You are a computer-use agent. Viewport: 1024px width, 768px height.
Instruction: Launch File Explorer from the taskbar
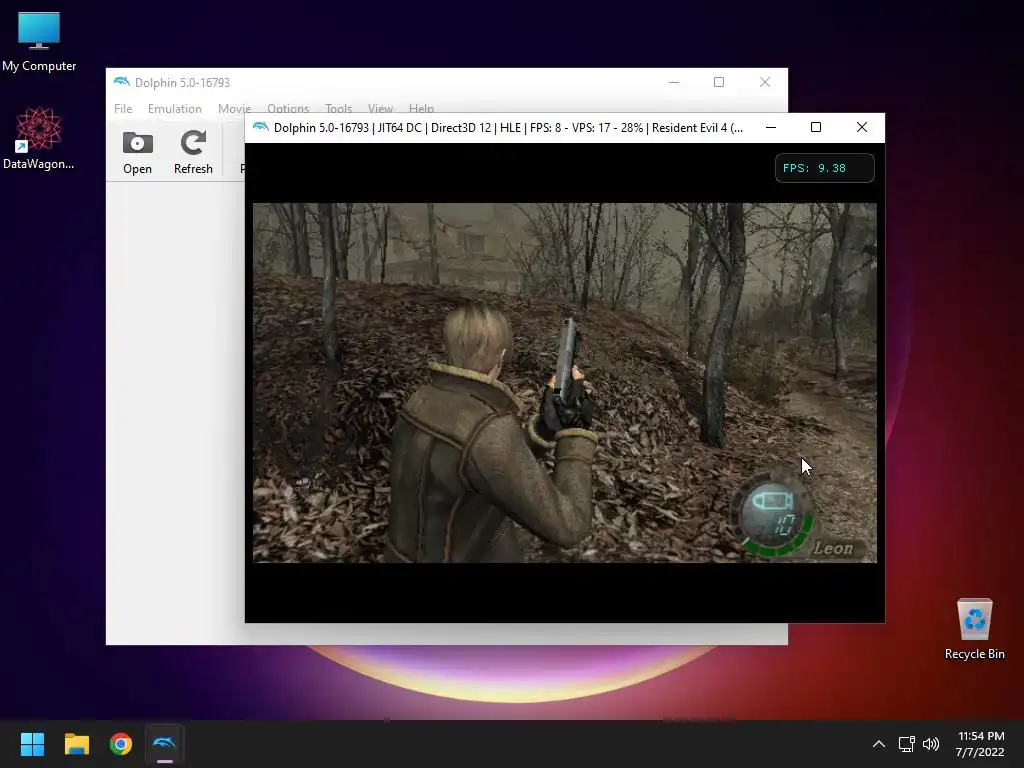coord(76,744)
